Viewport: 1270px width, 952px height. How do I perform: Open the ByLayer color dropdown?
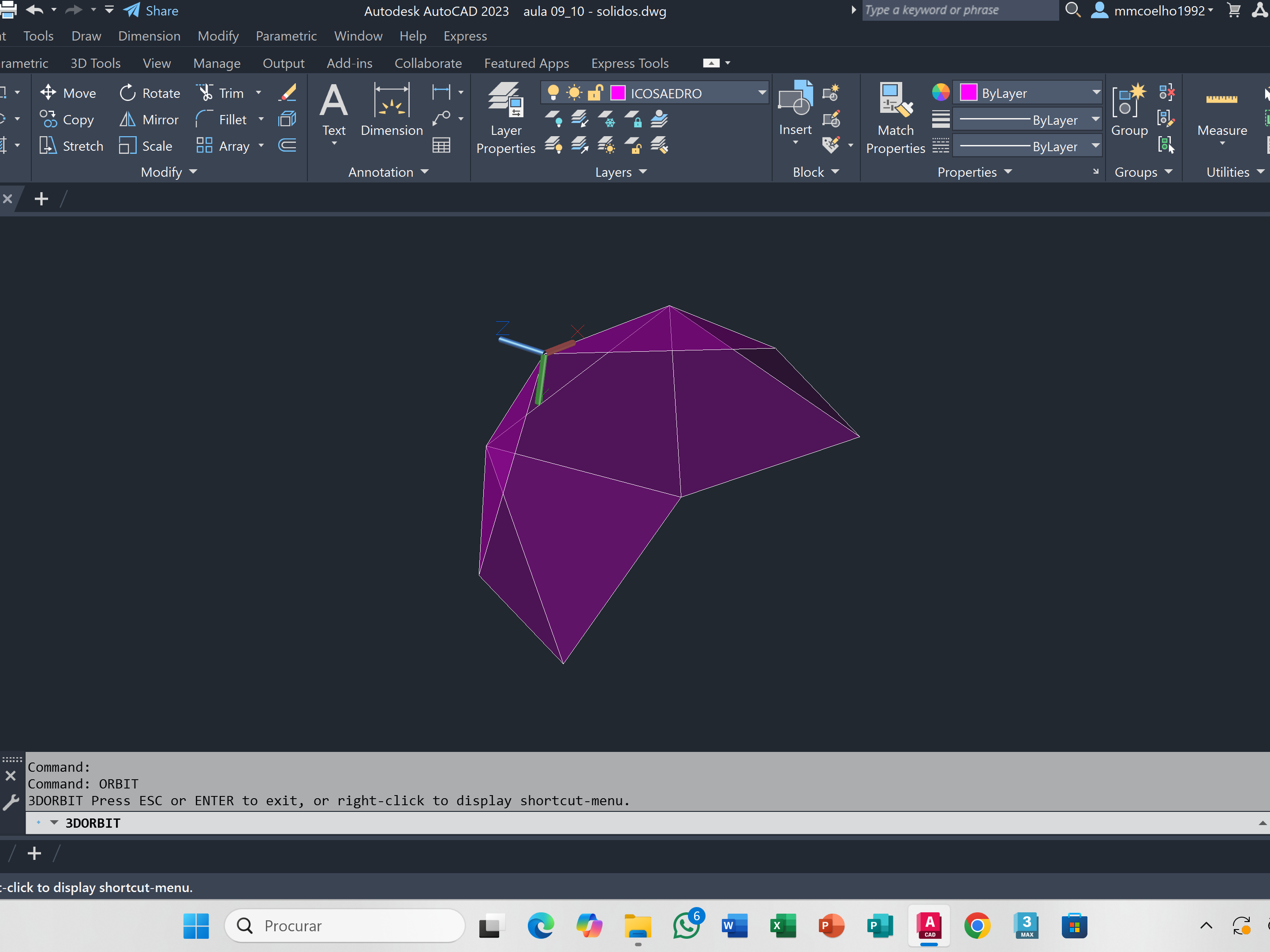(1095, 93)
